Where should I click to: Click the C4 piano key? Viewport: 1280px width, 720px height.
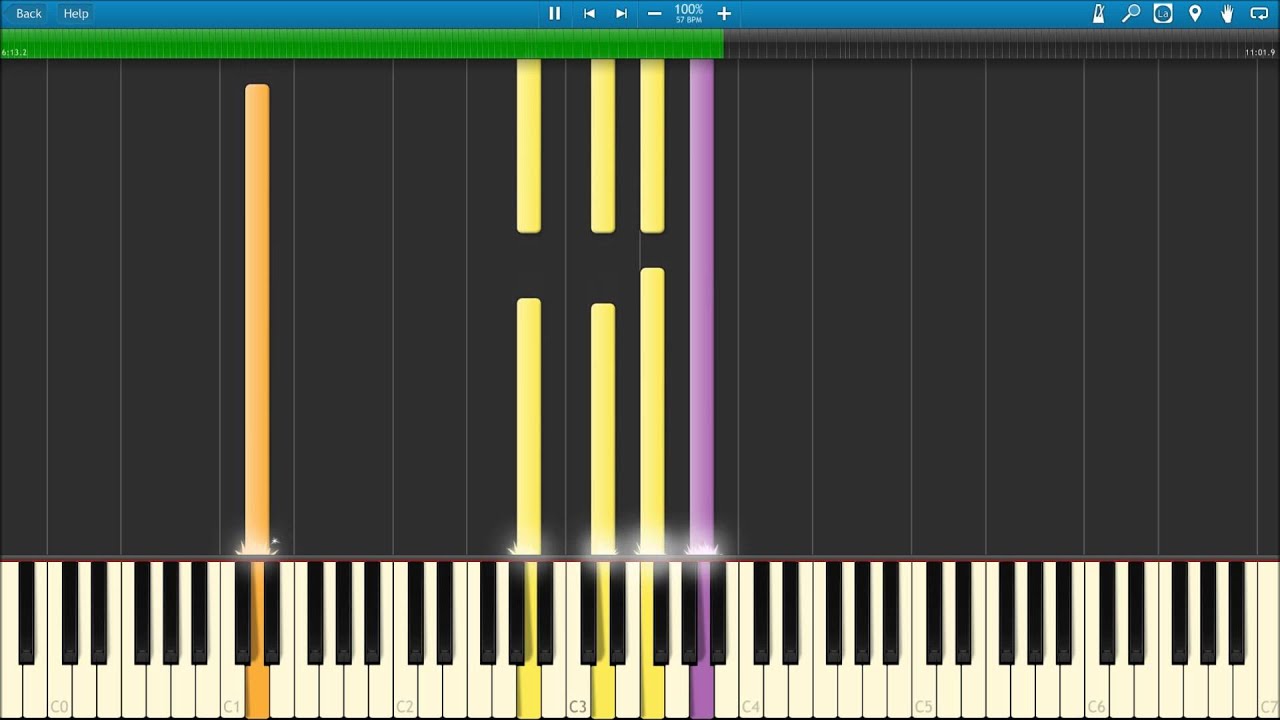[751, 690]
